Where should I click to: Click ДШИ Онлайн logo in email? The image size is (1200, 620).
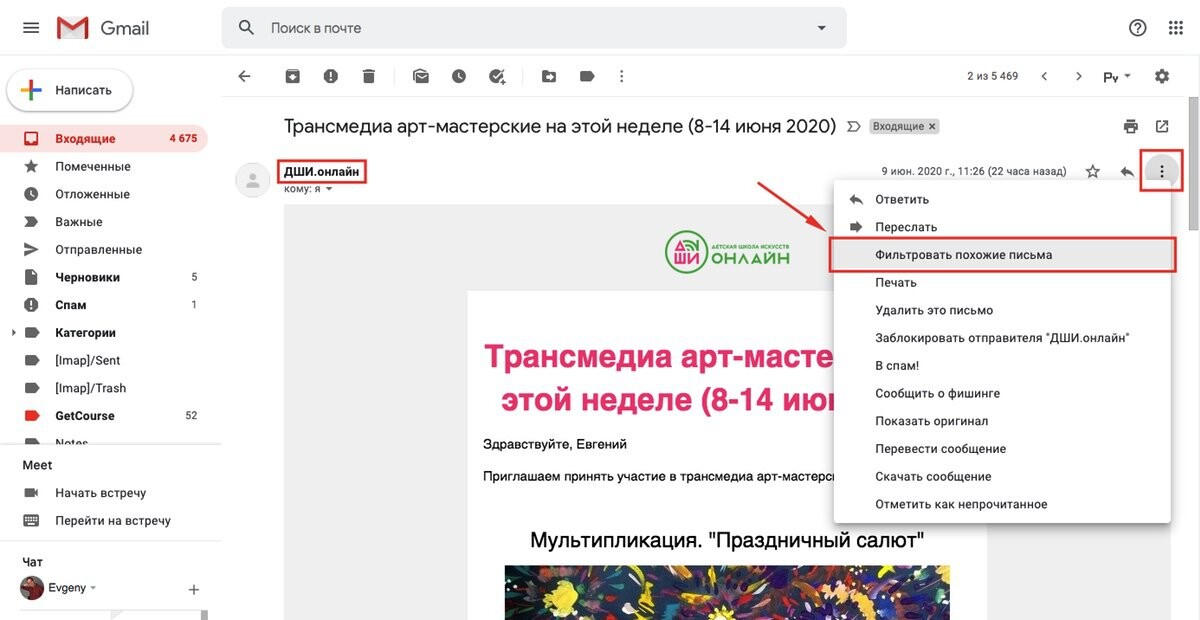click(728, 251)
